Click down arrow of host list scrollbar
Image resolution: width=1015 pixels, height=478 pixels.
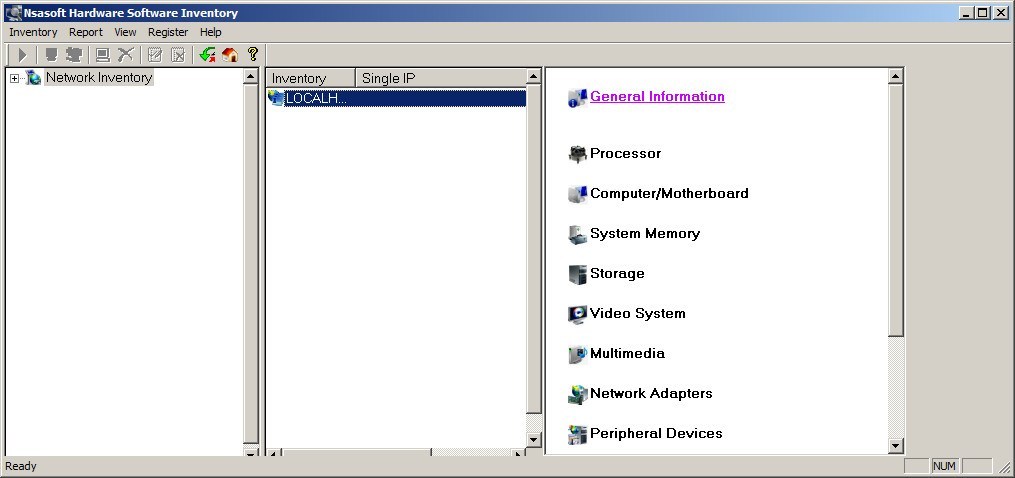coord(533,439)
